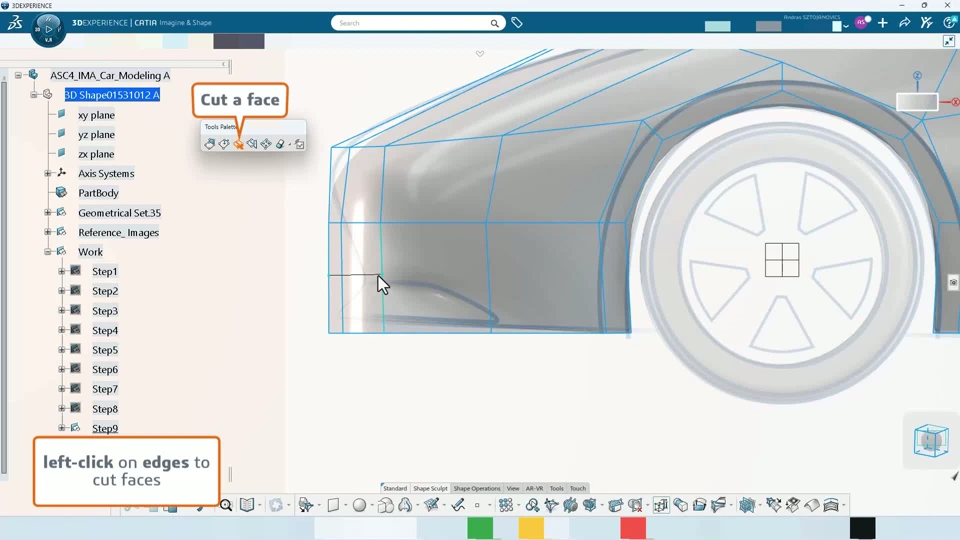
Task: Expand the Geometrical Set.35 node
Action: 48,212
